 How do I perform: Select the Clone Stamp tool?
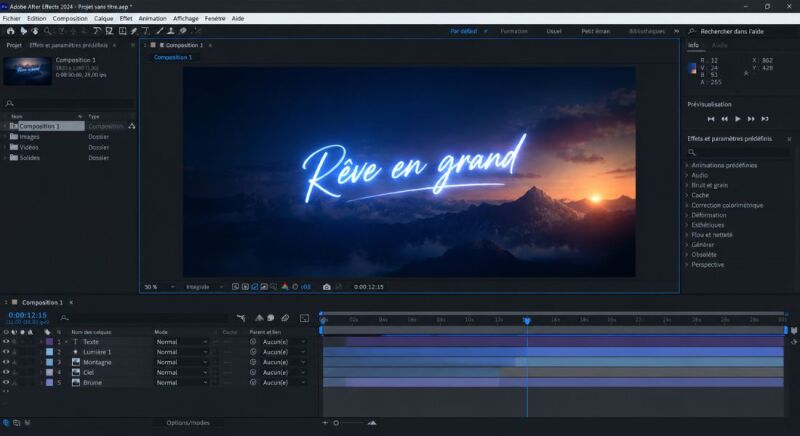pos(171,31)
